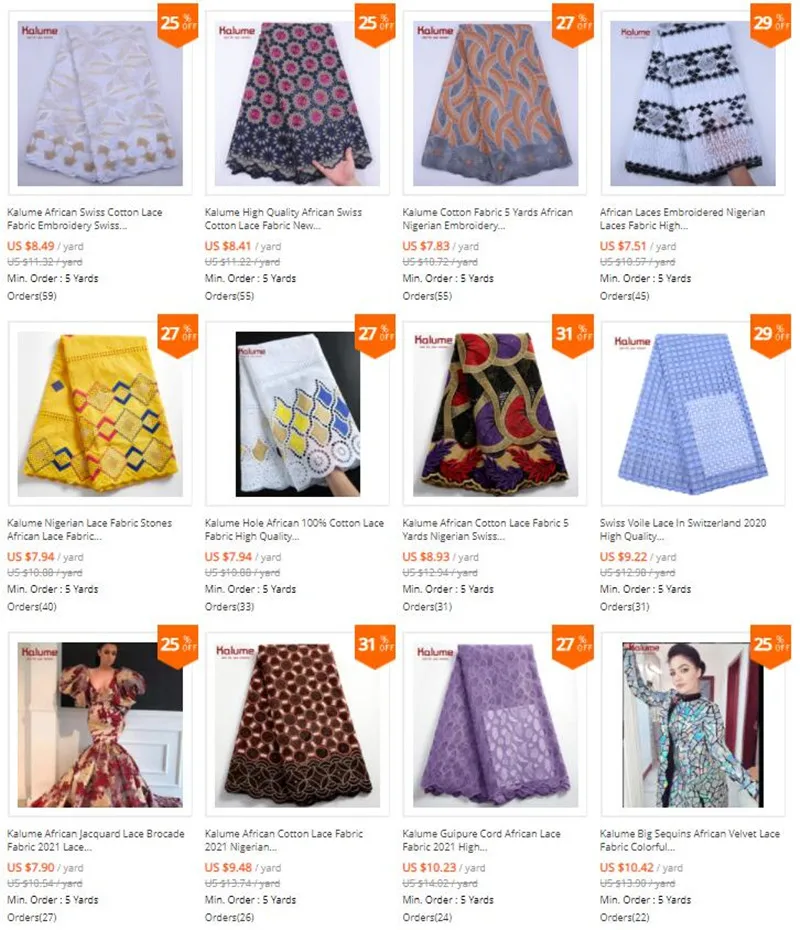Open the yellow diamond pattern lace image
This screenshot has height=930, width=800.
100,414
